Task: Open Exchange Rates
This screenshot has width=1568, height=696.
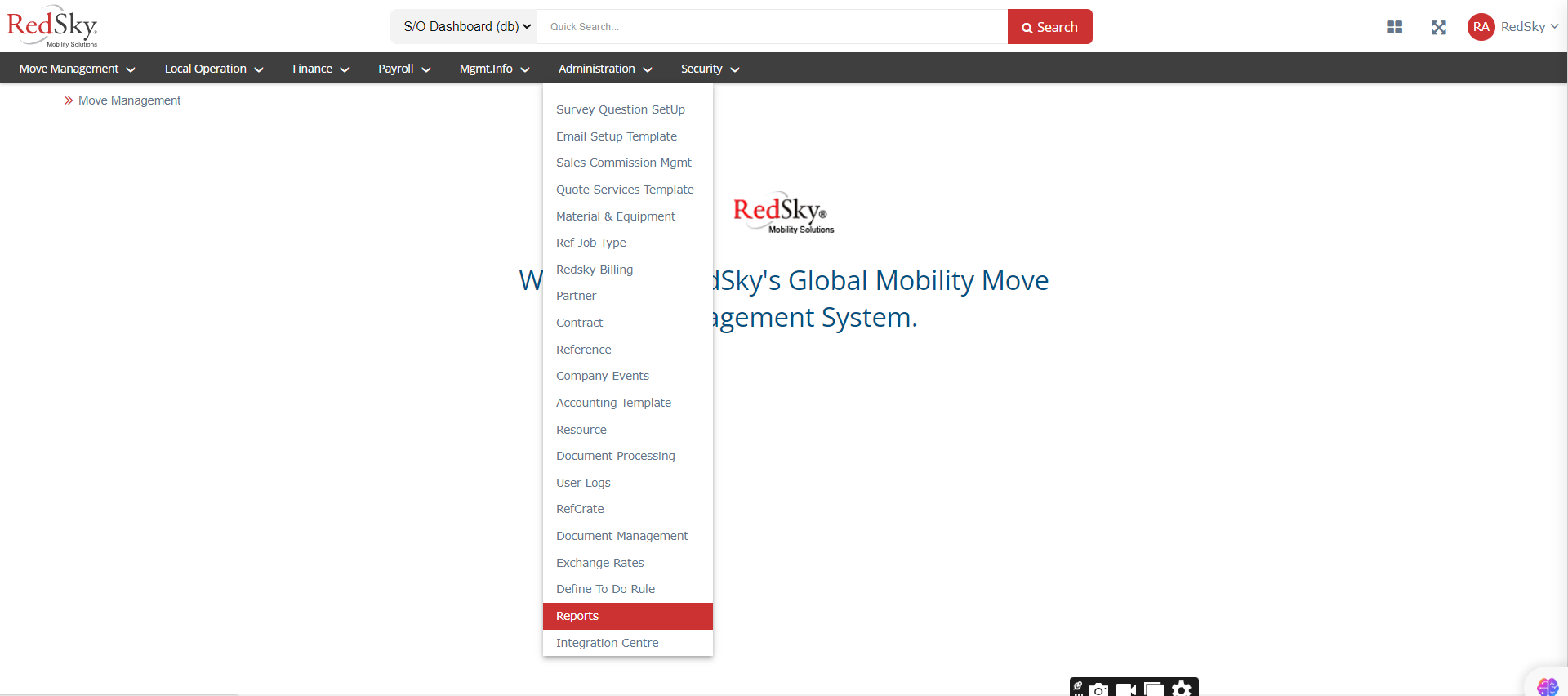Action: tap(627, 563)
